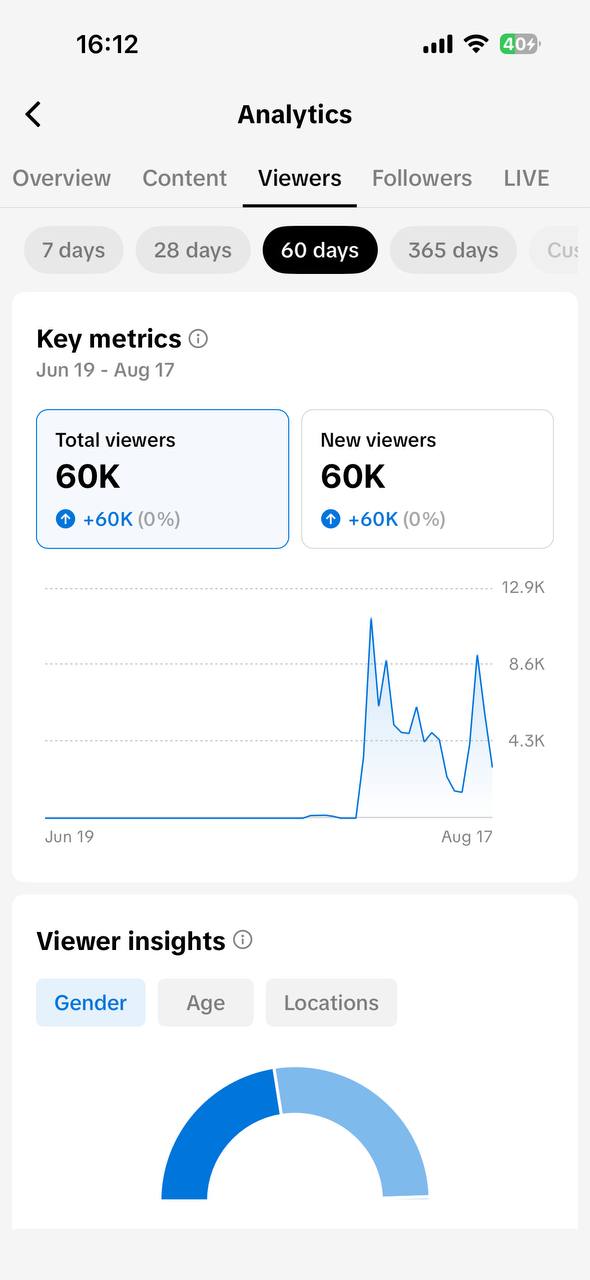Open Viewer insights info icon

tap(242, 940)
